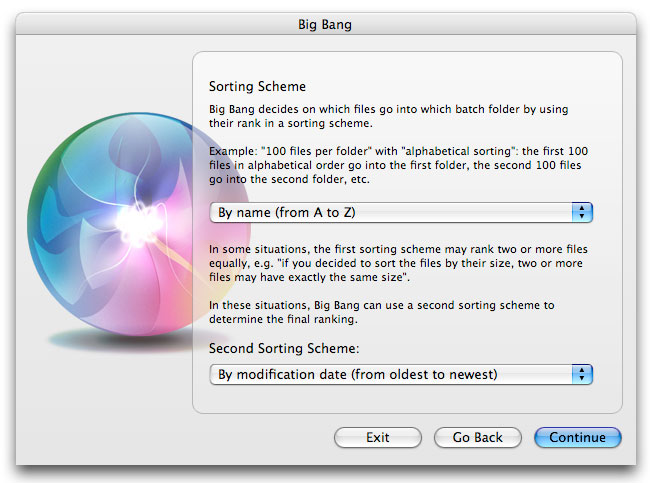652x483 pixels.
Task: Click blue arrows on the By name popup
Action: click(582, 212)
